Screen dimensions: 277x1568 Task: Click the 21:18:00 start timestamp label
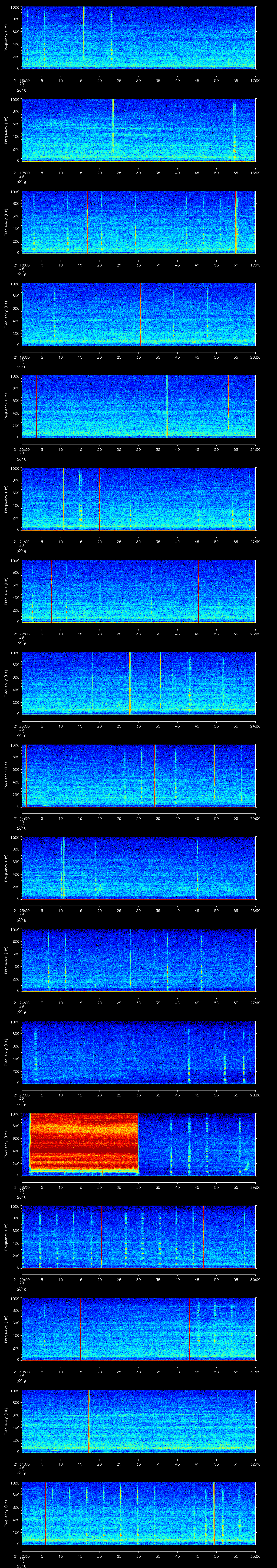pyautogui.click(x=21, y=265)
